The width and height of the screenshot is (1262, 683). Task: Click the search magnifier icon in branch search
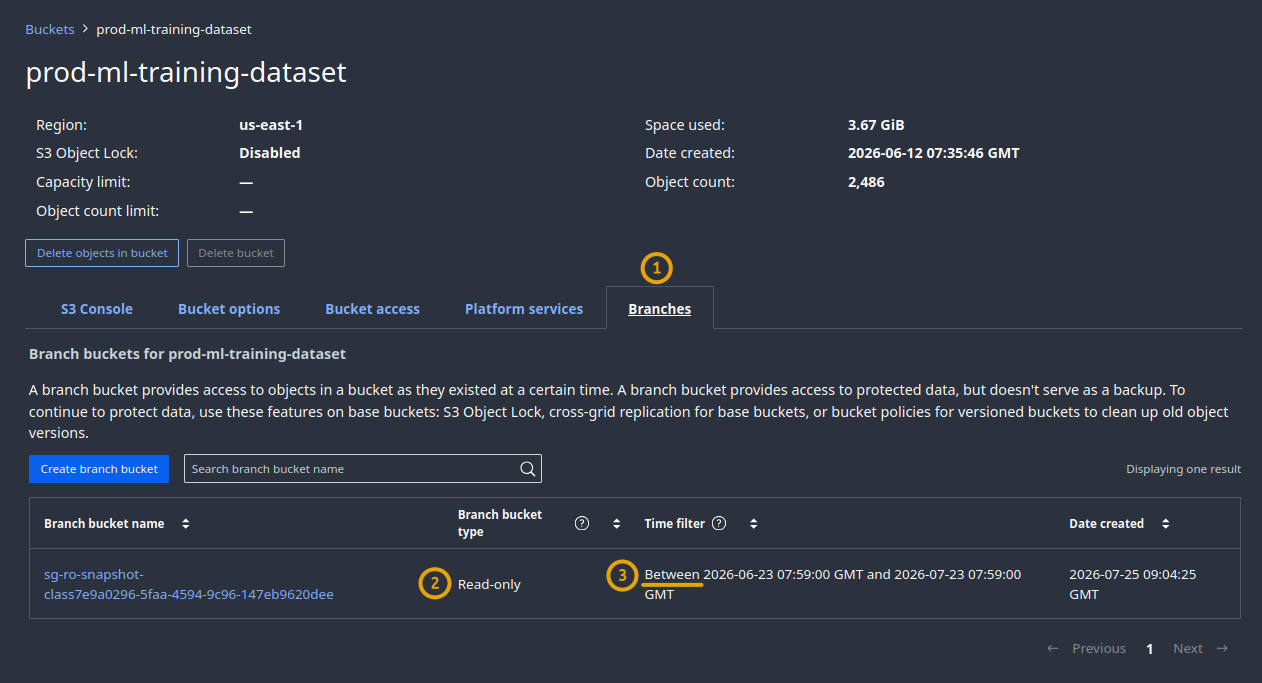528,469
